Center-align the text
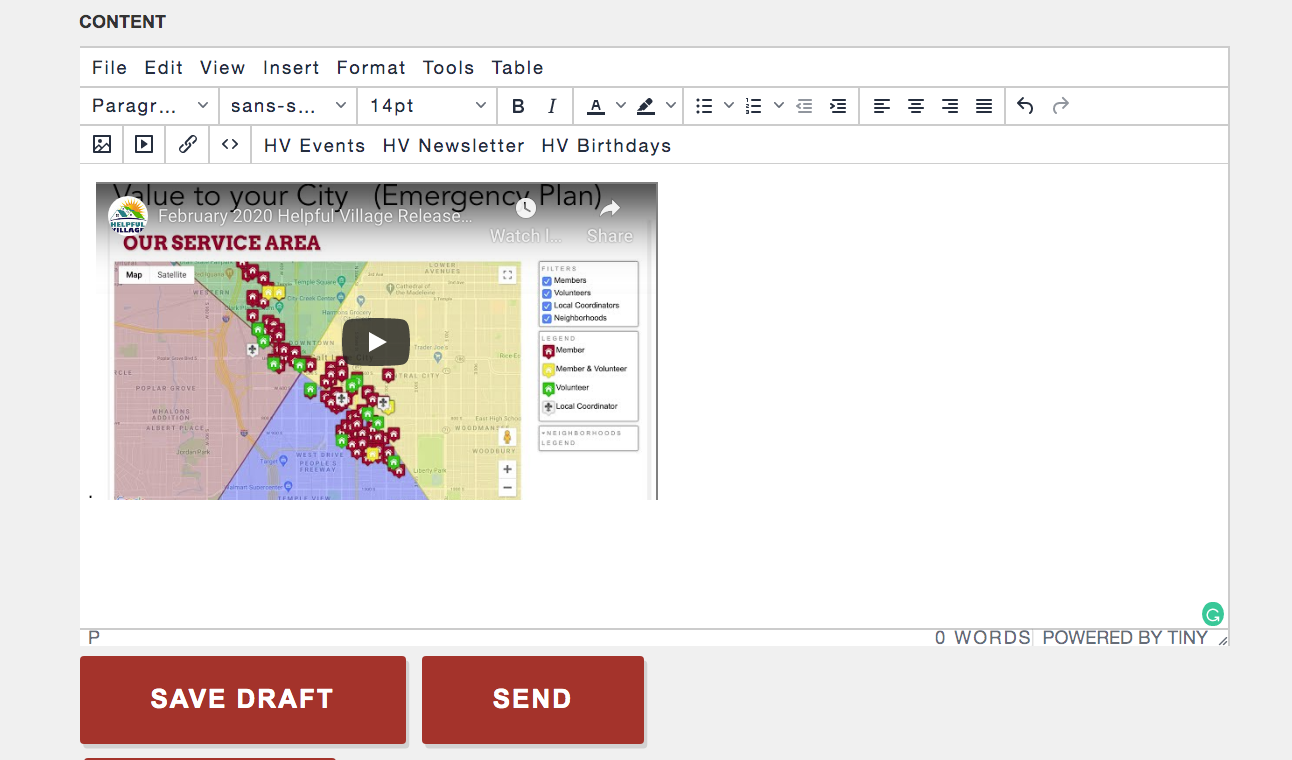This screenshot has height=760, width=1292. click(x=916, y=106)
